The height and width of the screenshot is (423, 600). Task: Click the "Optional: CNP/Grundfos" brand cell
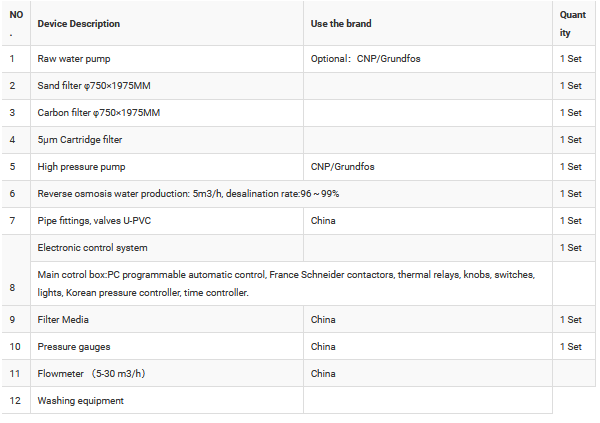coord(366,59)
